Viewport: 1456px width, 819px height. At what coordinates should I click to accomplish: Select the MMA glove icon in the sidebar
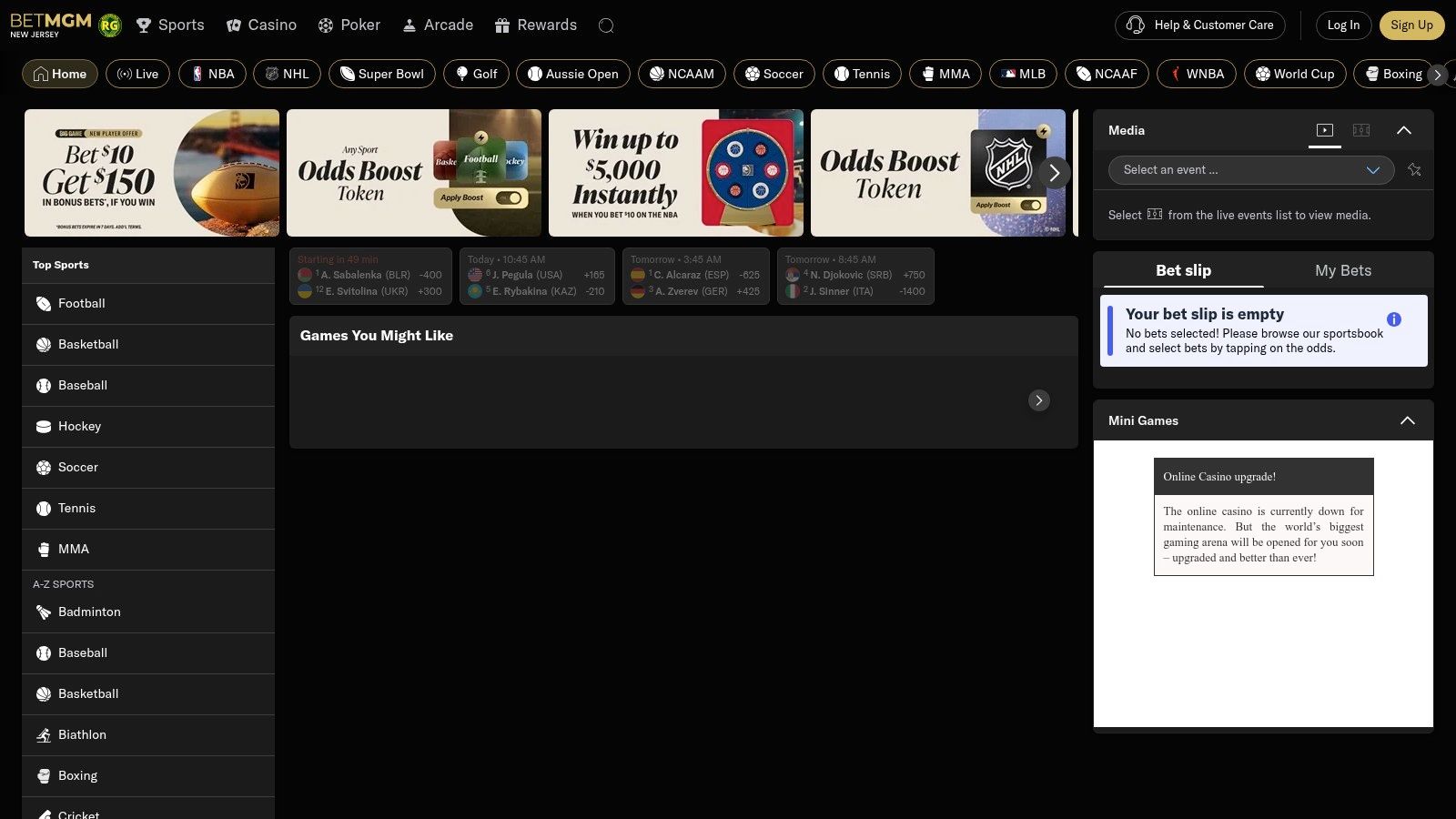click(43, 549)
